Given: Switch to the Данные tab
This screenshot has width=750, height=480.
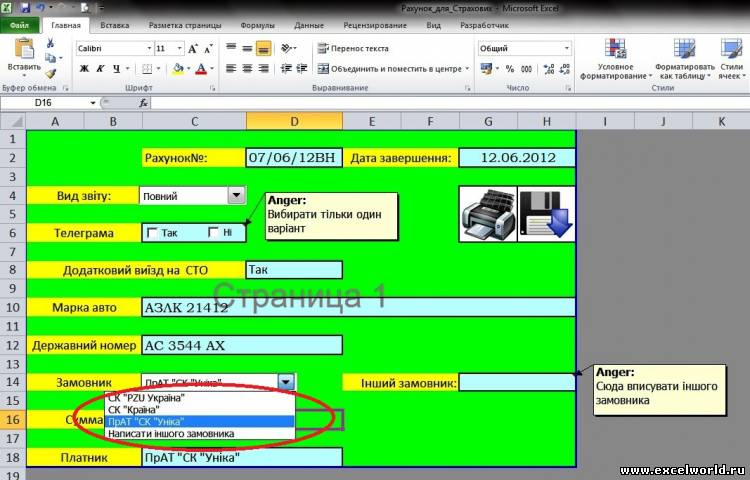Looking at the screenshot, I should [309, 25].
